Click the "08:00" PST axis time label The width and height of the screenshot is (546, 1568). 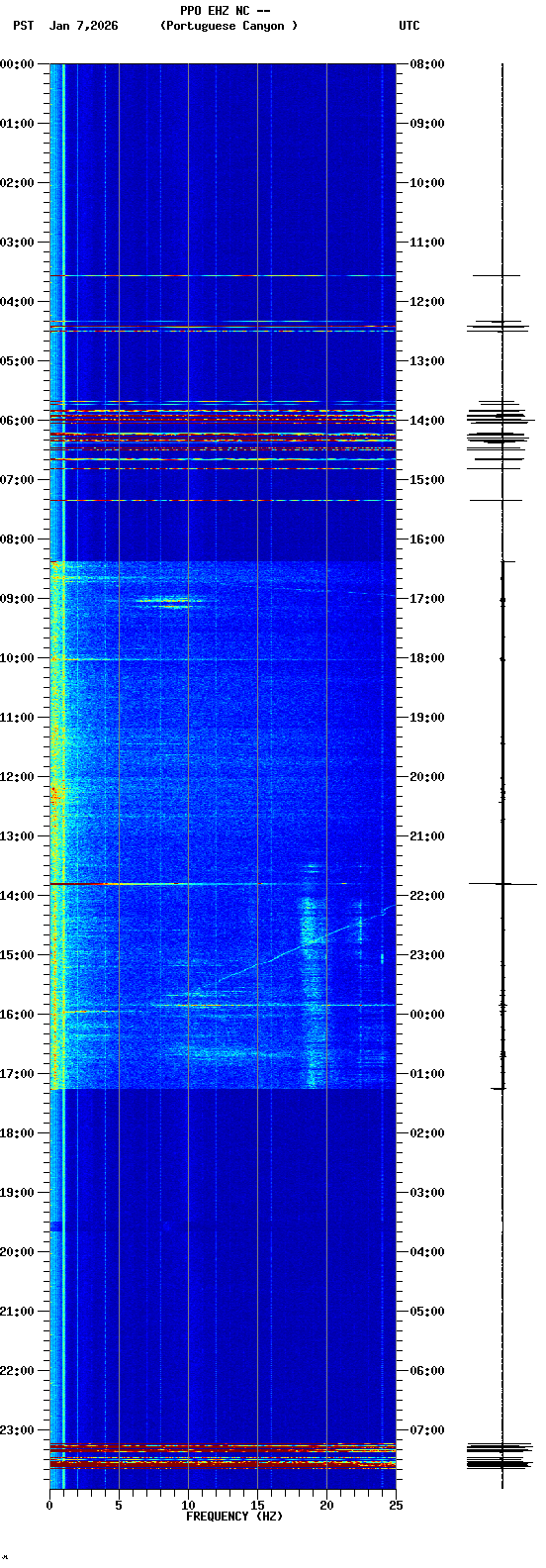[18, 539]
